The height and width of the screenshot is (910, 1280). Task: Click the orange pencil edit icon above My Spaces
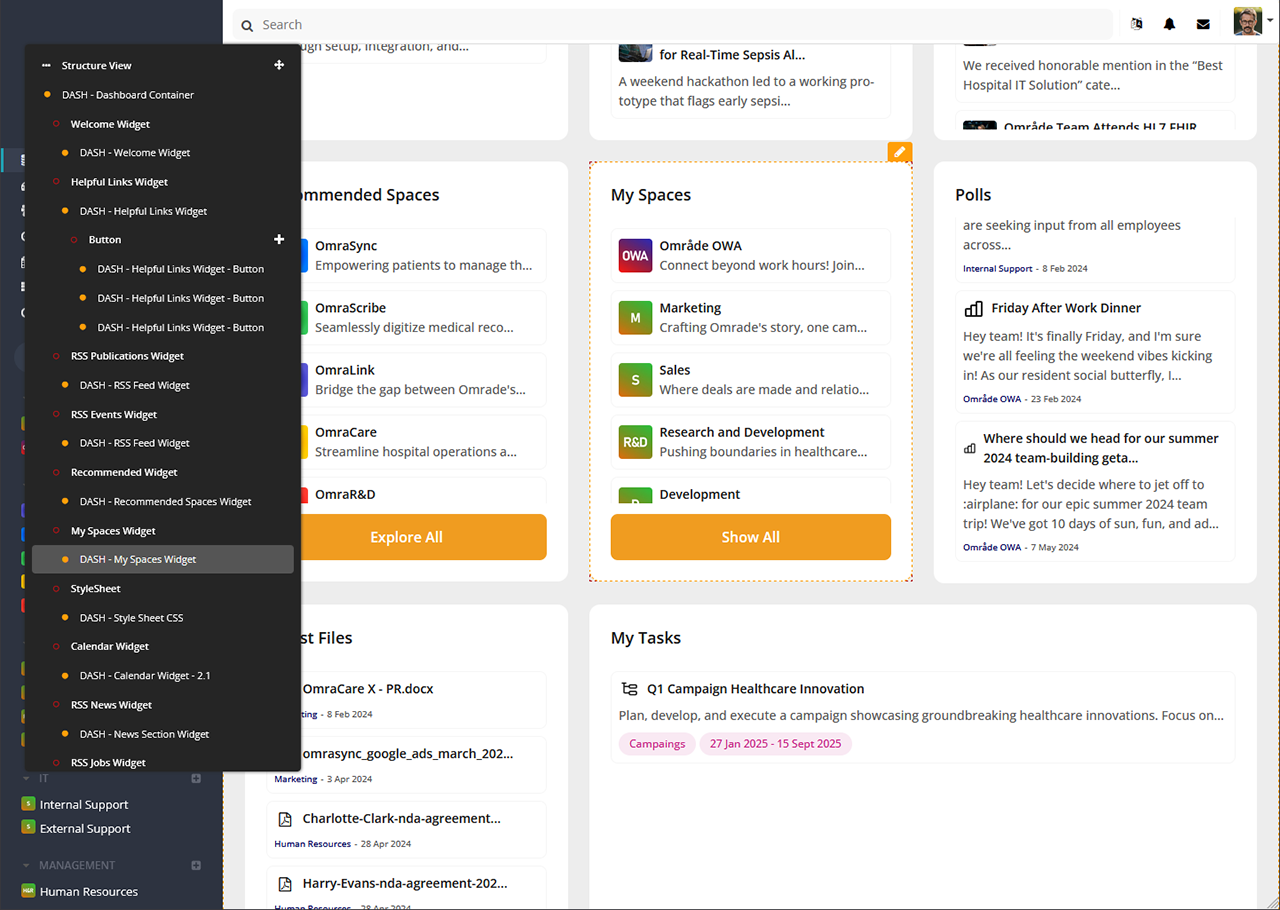tap(899, 152)
